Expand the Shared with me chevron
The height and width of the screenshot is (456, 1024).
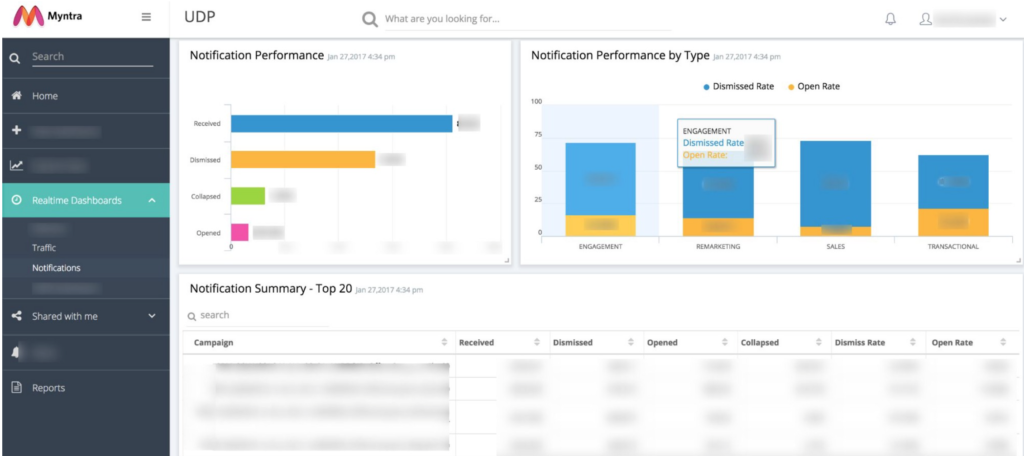[x=152, y=316]
